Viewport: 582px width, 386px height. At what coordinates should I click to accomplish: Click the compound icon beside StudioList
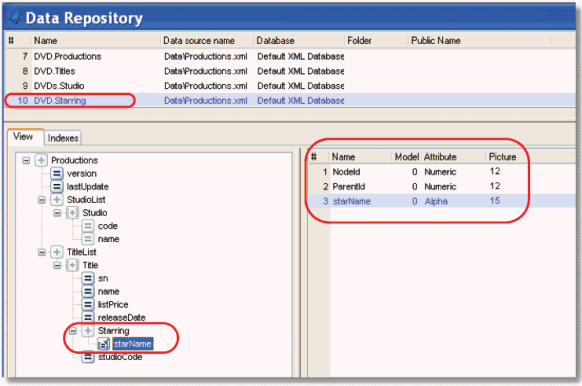57,200
